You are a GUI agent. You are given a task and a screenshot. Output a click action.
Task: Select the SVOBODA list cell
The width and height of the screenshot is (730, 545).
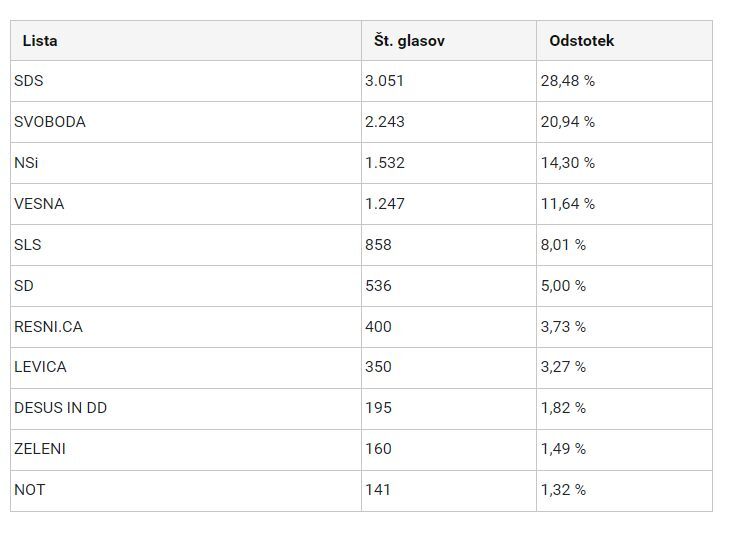tap(50, 122)
